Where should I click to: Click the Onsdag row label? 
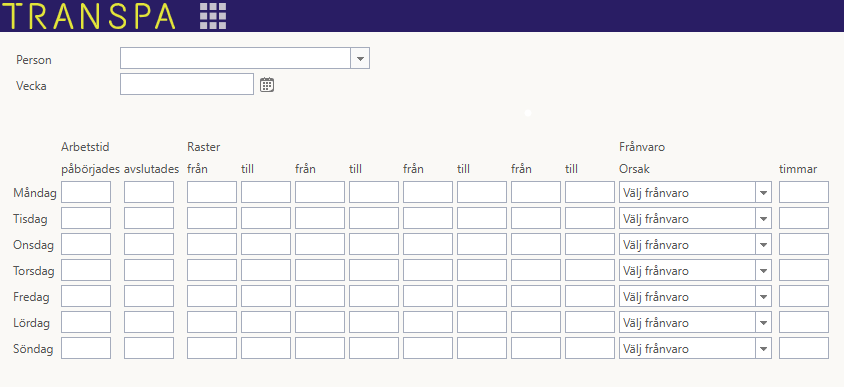33,245
